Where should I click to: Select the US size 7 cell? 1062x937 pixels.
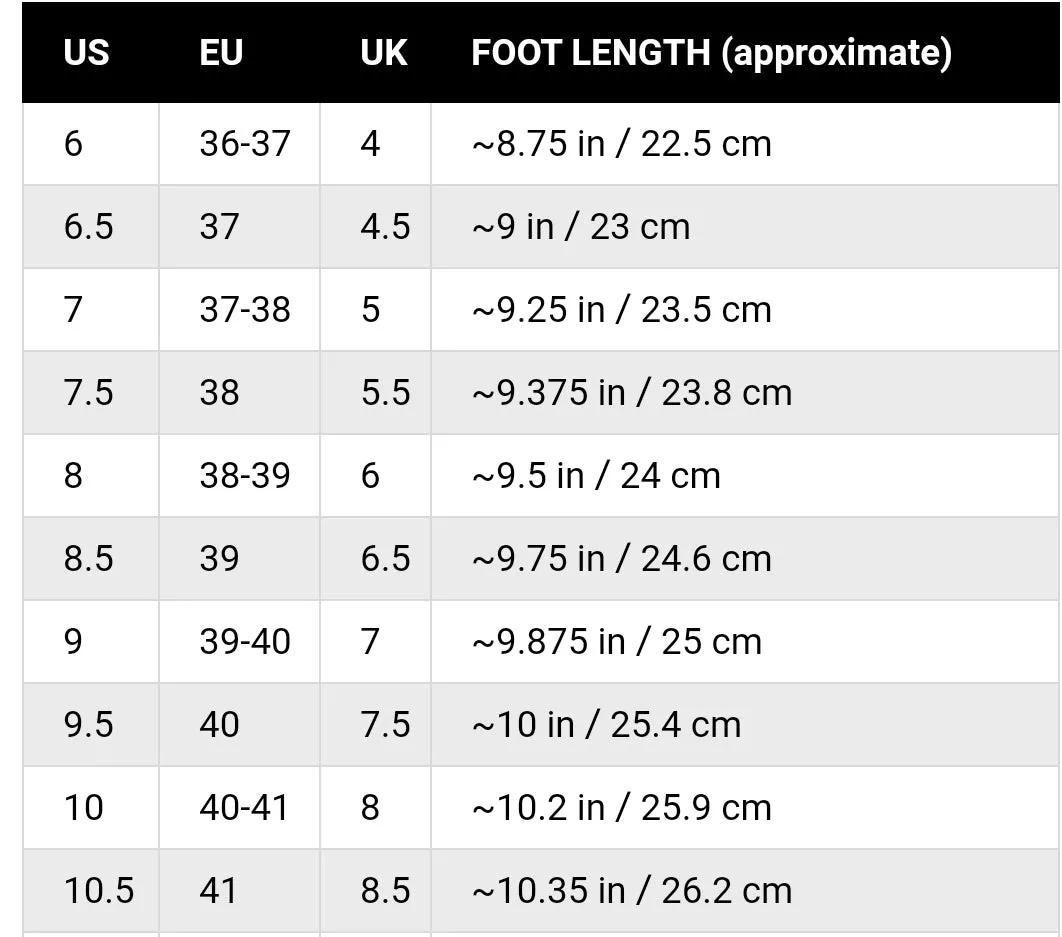pyautogui.click(x=91, y=310)
